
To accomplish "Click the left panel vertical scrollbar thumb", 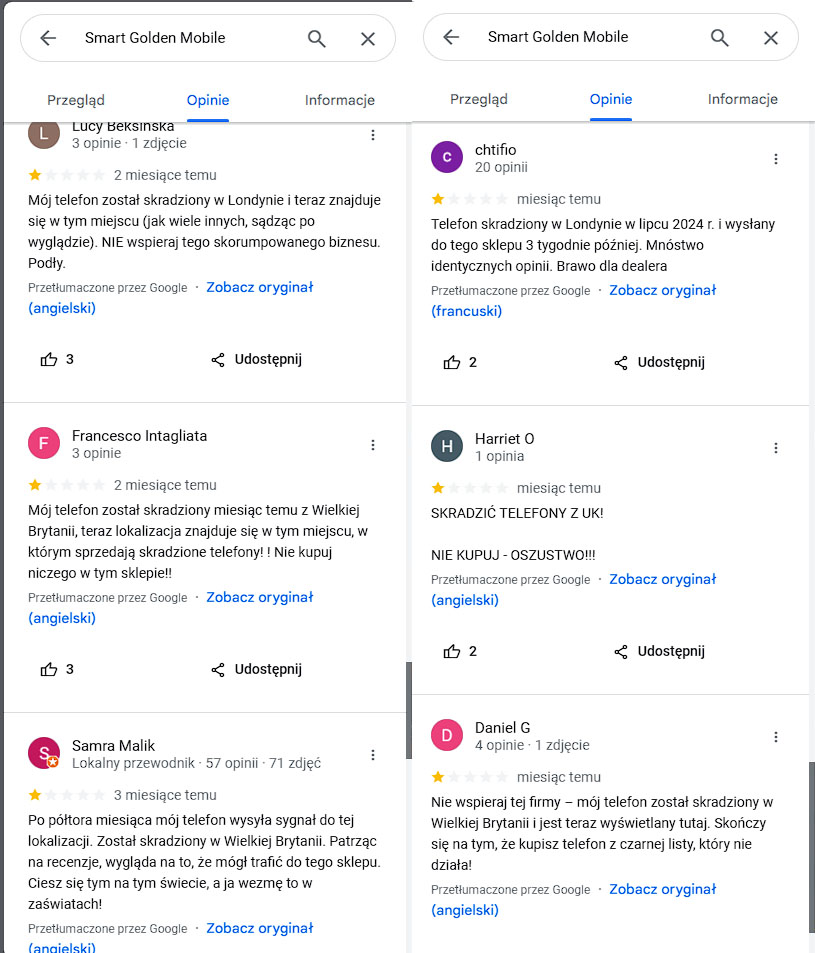I will [x=409, y=710].
